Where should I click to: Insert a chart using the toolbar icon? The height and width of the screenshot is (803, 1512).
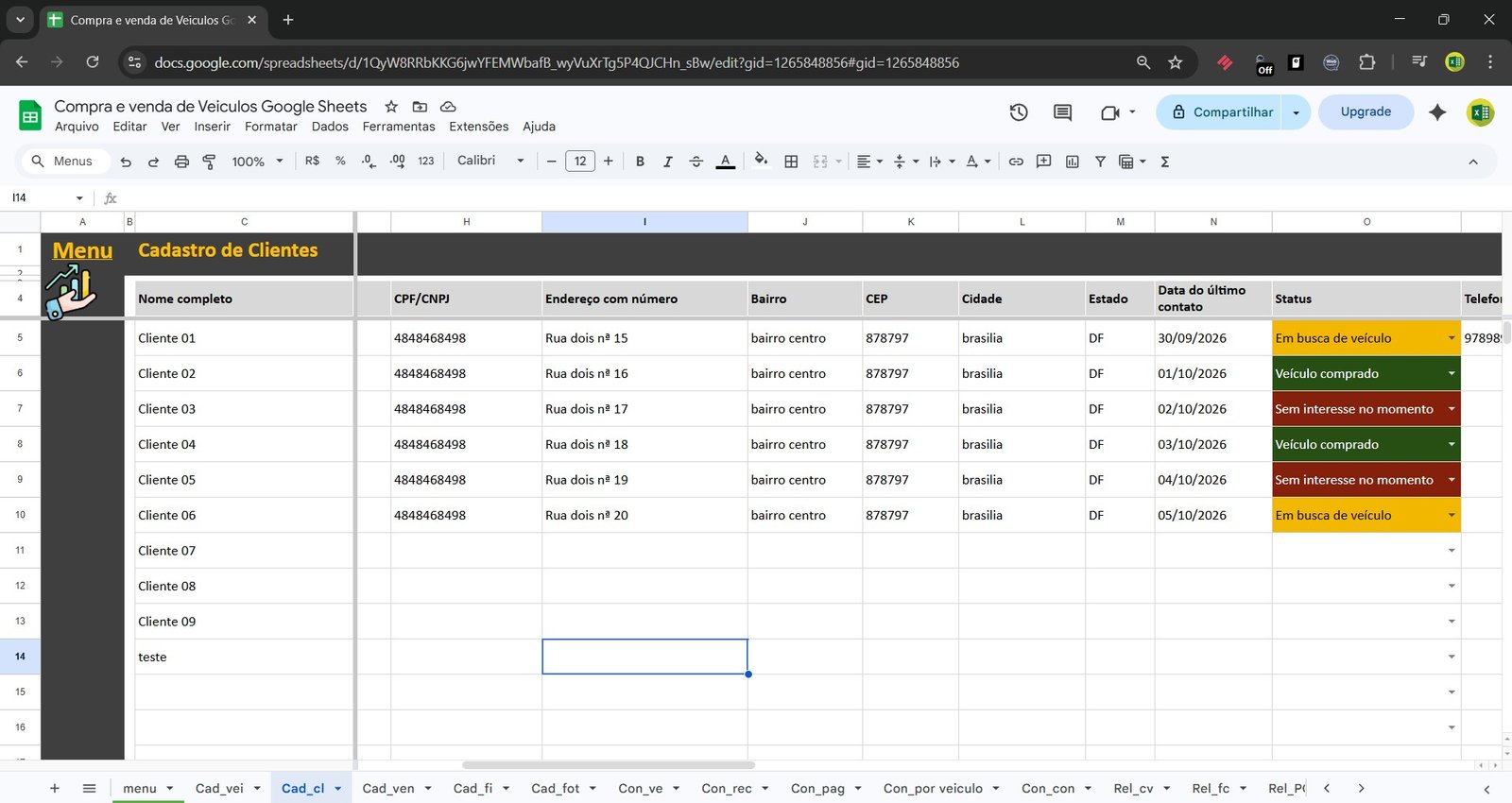pyautogui.click(x=1072, y=162)
